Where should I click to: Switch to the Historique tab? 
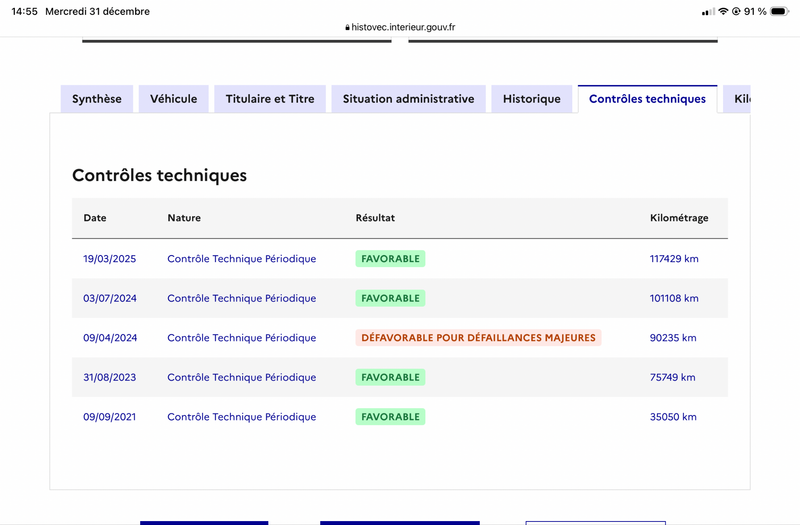[532, 99]
